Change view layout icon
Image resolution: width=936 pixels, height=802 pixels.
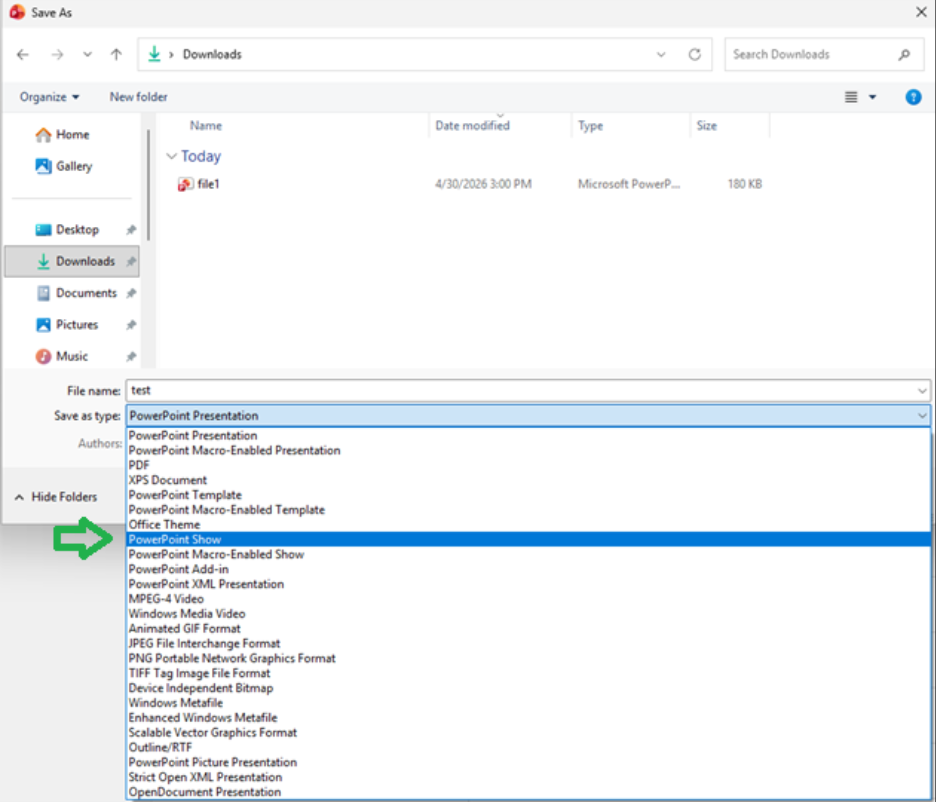851,97
